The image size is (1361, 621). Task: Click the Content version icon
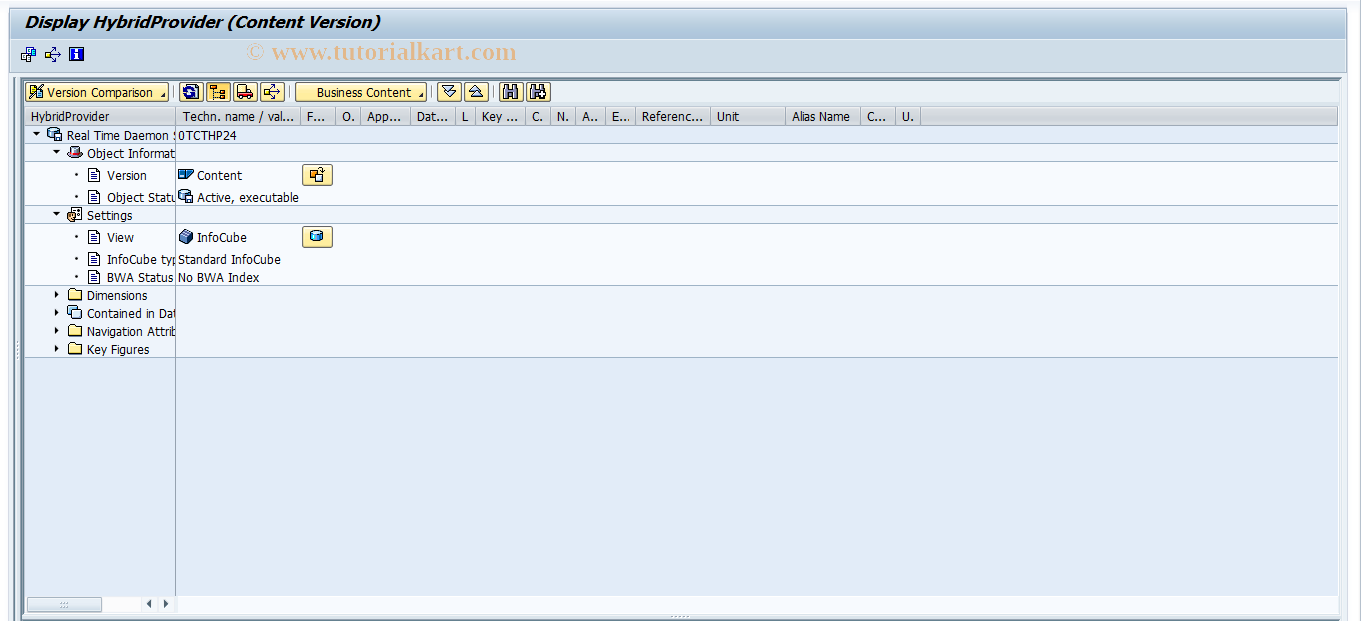[186, 174]
